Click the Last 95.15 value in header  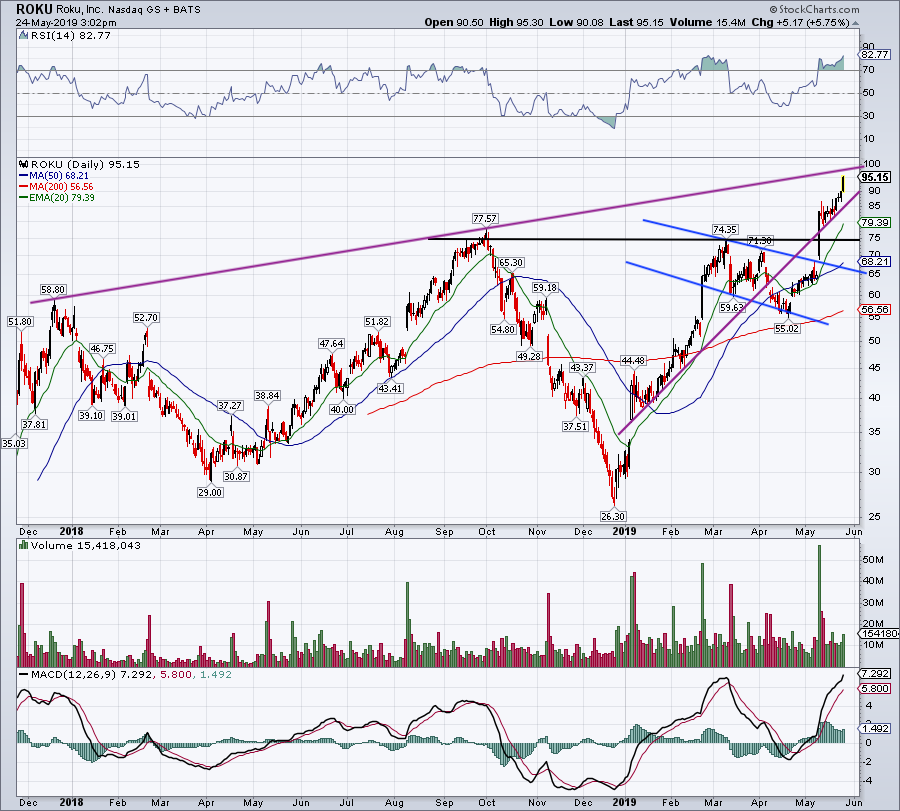pyautogui.click(x=636, y=22)
